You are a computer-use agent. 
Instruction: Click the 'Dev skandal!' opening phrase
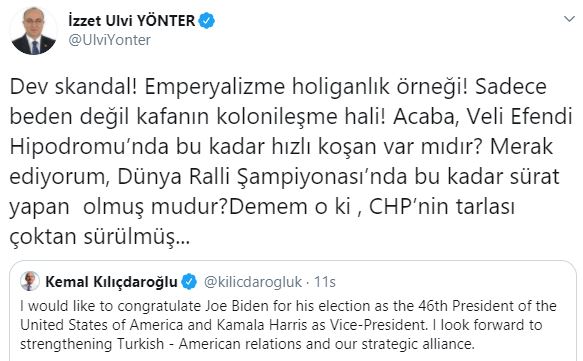point(74,87)
